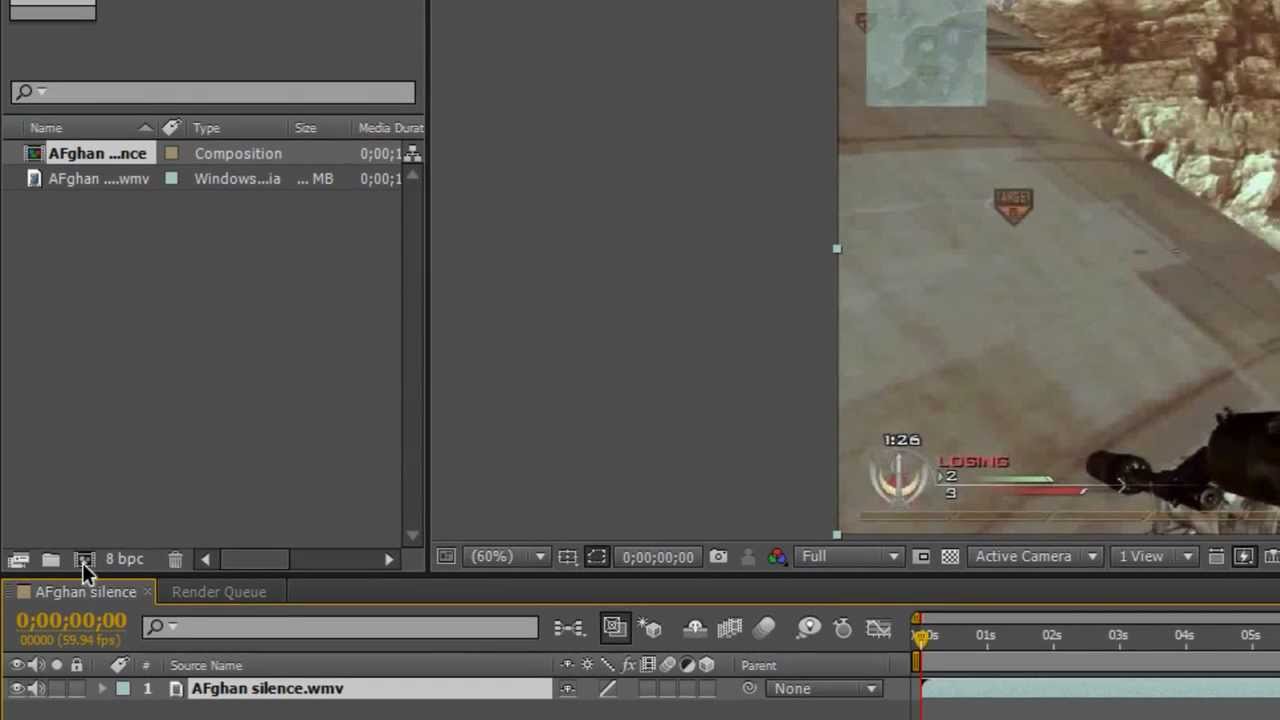Click the Project panel search field
The image size is (1280, 720).
point(213,92)
